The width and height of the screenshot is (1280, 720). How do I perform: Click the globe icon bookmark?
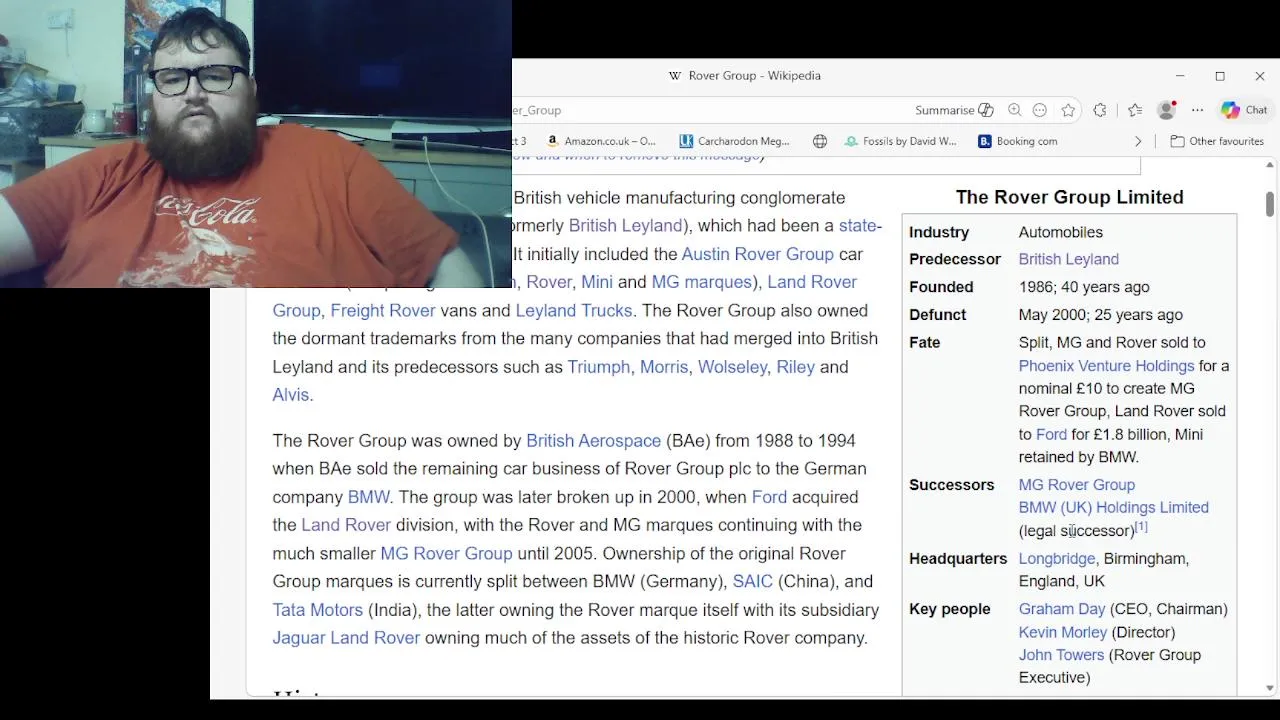820,141
